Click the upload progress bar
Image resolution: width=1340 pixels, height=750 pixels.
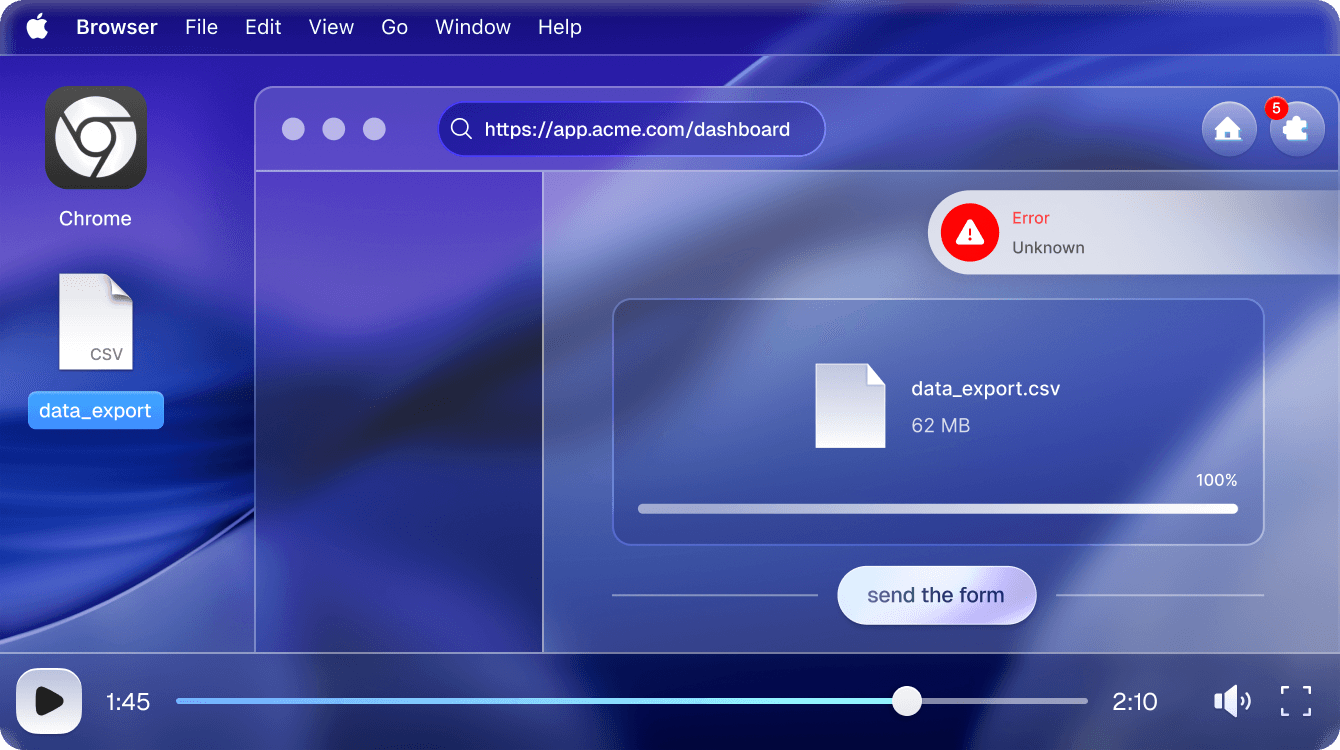(x=938, y=509)
